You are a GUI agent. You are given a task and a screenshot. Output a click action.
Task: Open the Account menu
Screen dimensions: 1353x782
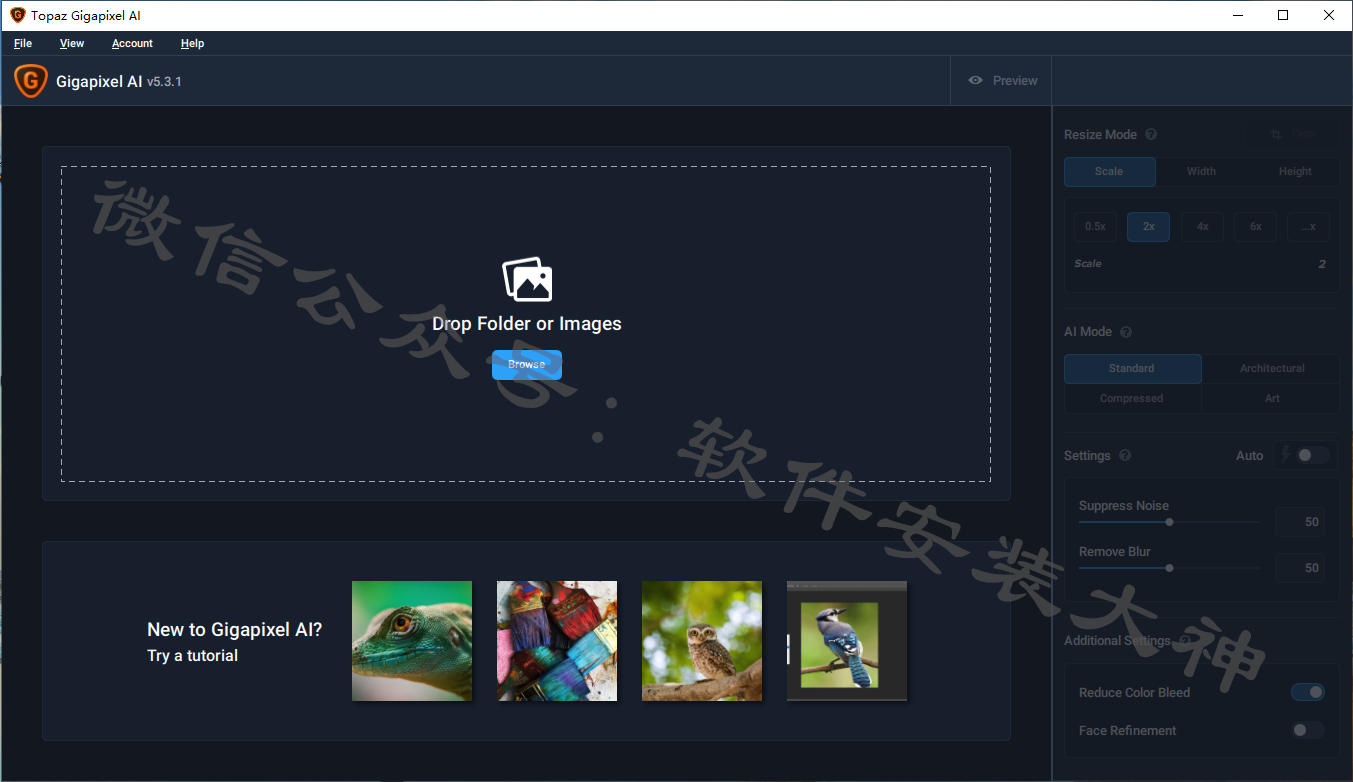pyautogui.click(x=132, y=44)
